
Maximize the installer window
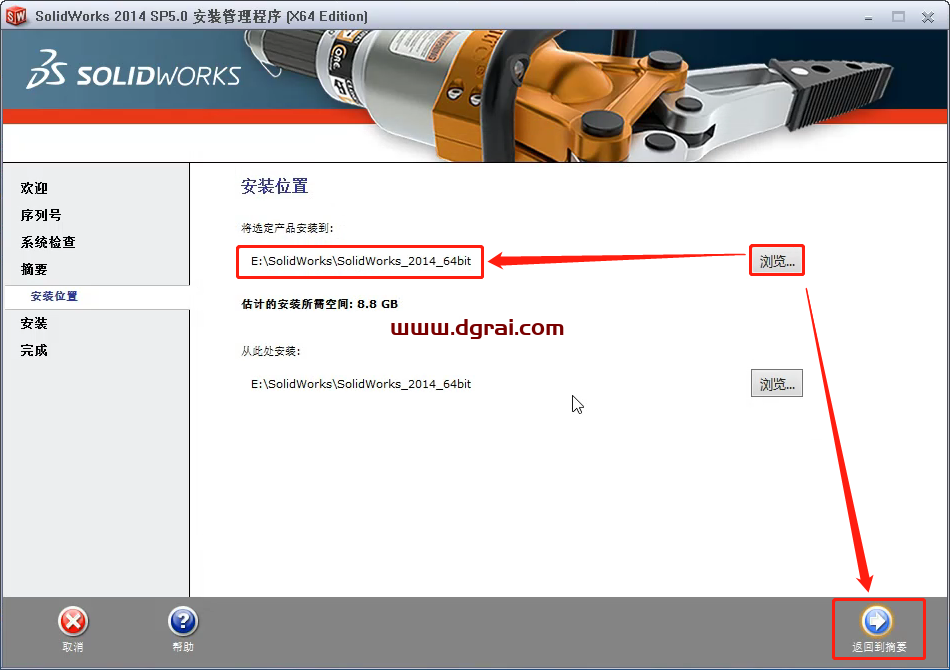click(x=899, y=17)
